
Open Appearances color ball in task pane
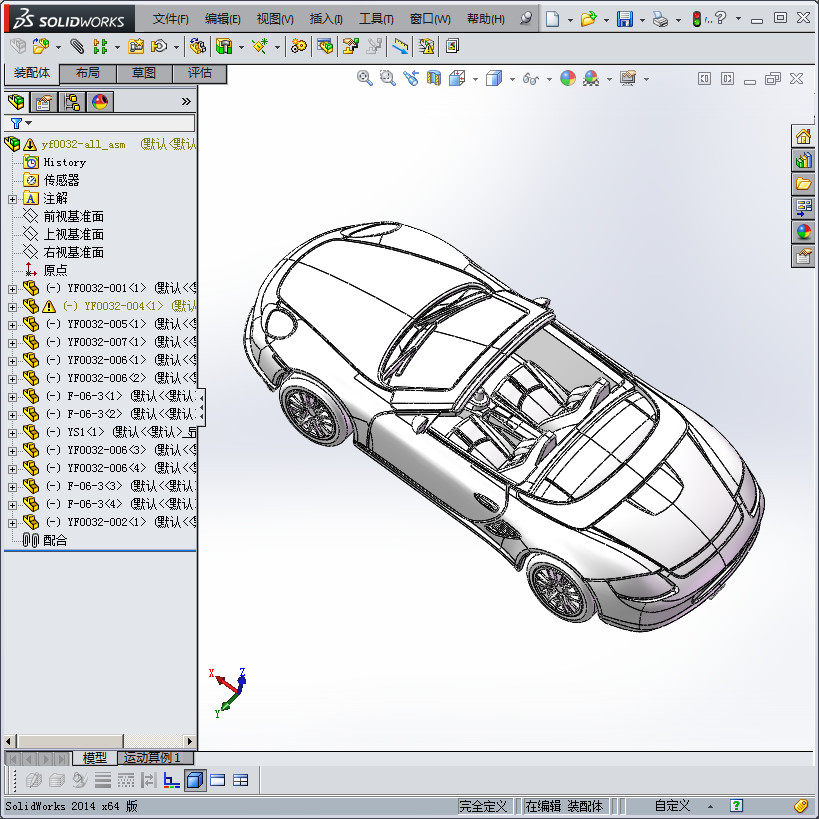coord(803,231)
